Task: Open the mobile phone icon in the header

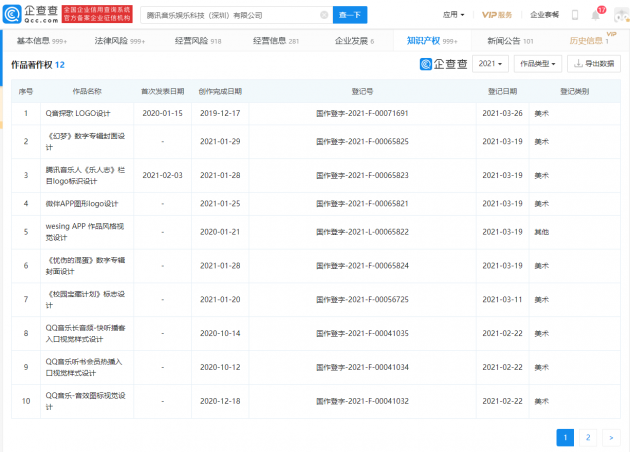Action: click(575, 15)
